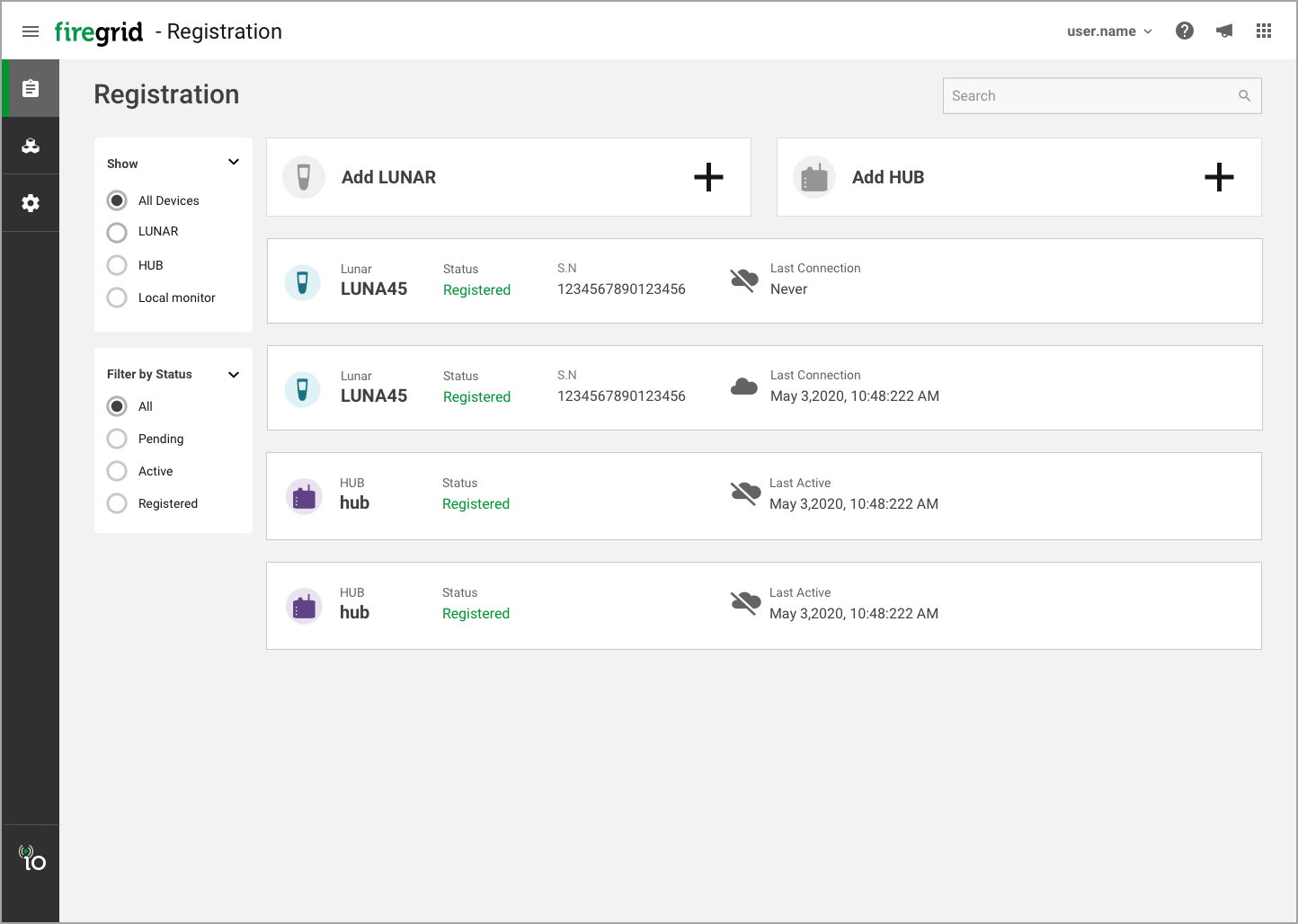Select Active status filter radio

click(117, 471)
